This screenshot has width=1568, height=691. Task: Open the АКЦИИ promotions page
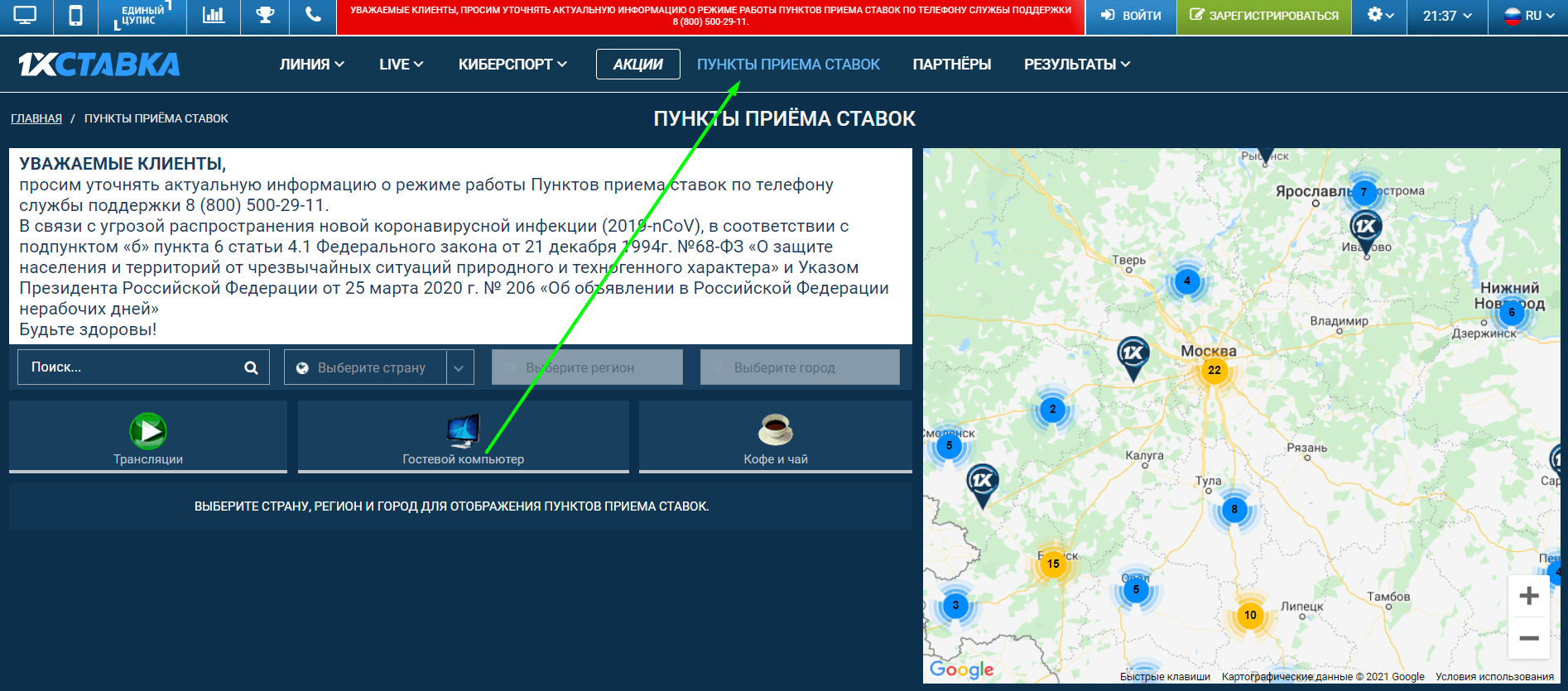click(x=638, y=65)
